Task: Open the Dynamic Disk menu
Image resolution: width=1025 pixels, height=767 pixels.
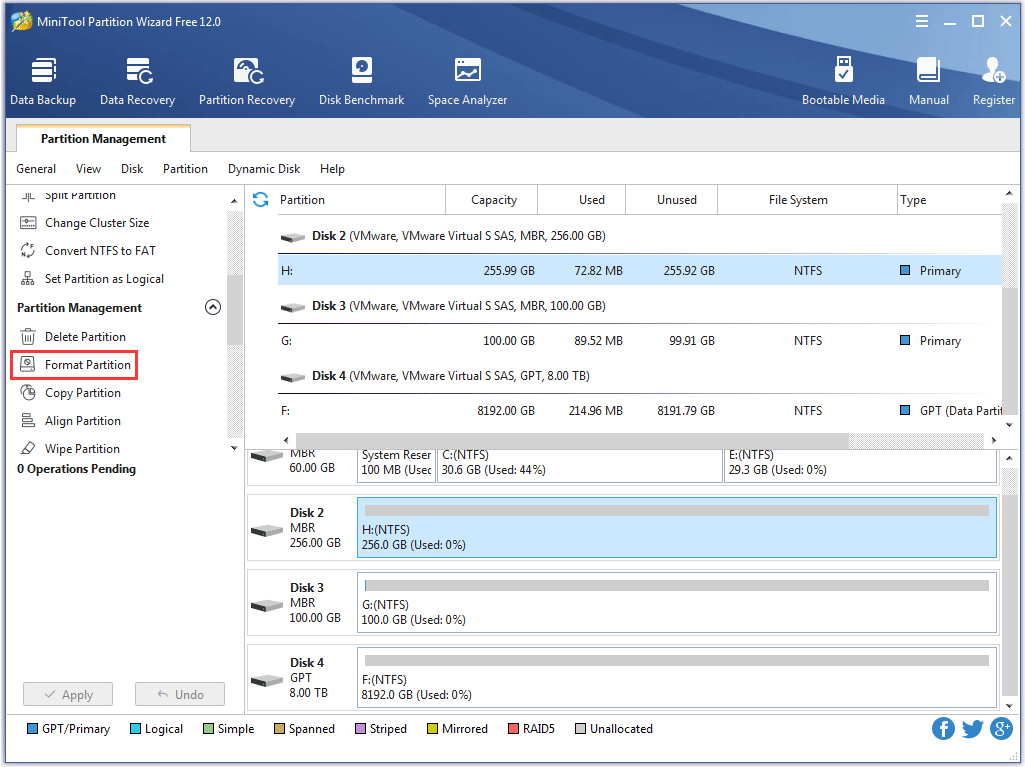Action: pos(264,169)
